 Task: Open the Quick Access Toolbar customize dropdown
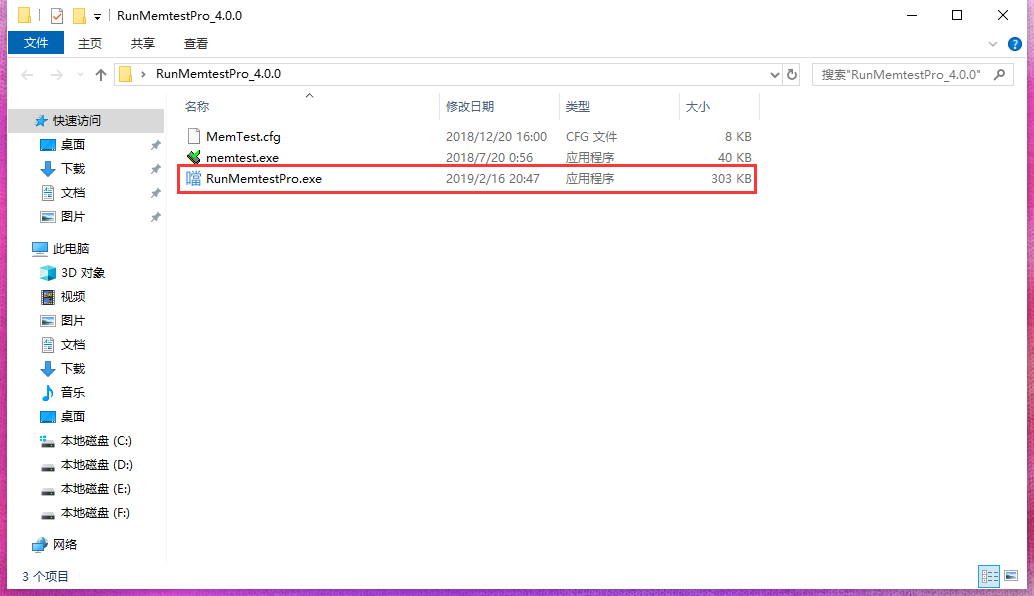[97, 16]
